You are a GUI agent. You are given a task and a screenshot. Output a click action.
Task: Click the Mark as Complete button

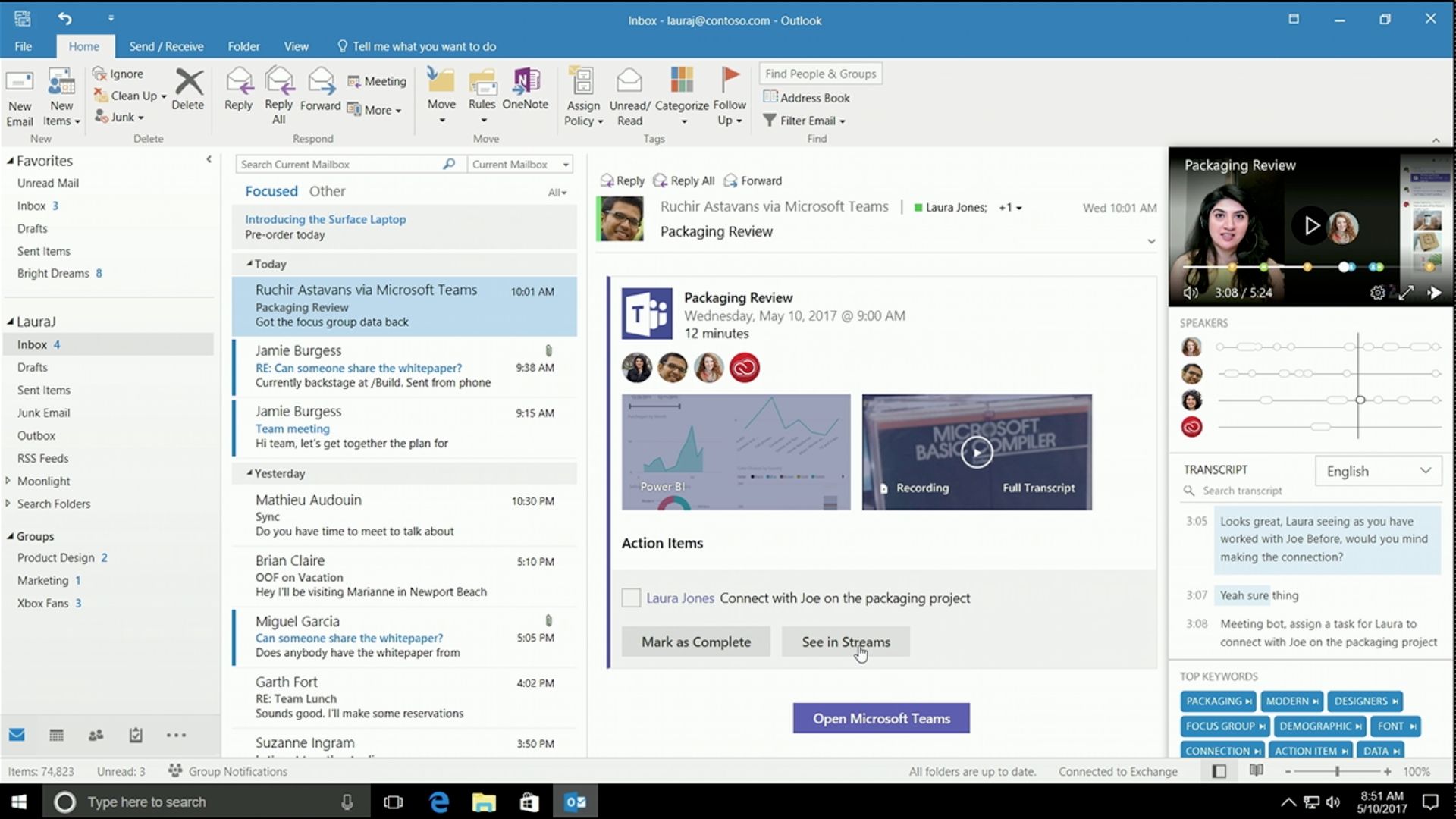[x=695, y=642]
